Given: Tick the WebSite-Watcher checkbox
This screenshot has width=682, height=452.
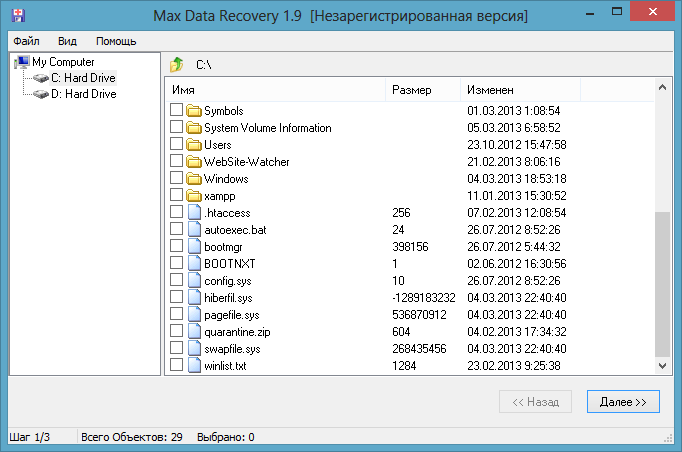Looking at the screenshot, I should point(176,161).
